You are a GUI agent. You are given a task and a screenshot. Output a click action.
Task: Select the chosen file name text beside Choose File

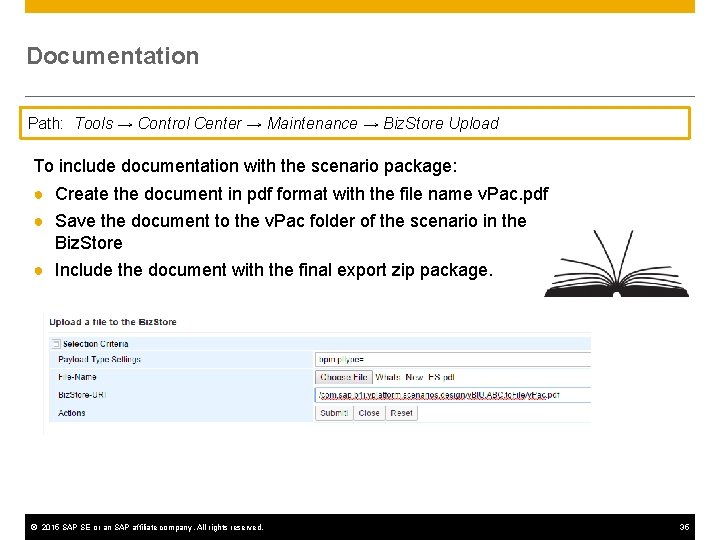(415, 377)
